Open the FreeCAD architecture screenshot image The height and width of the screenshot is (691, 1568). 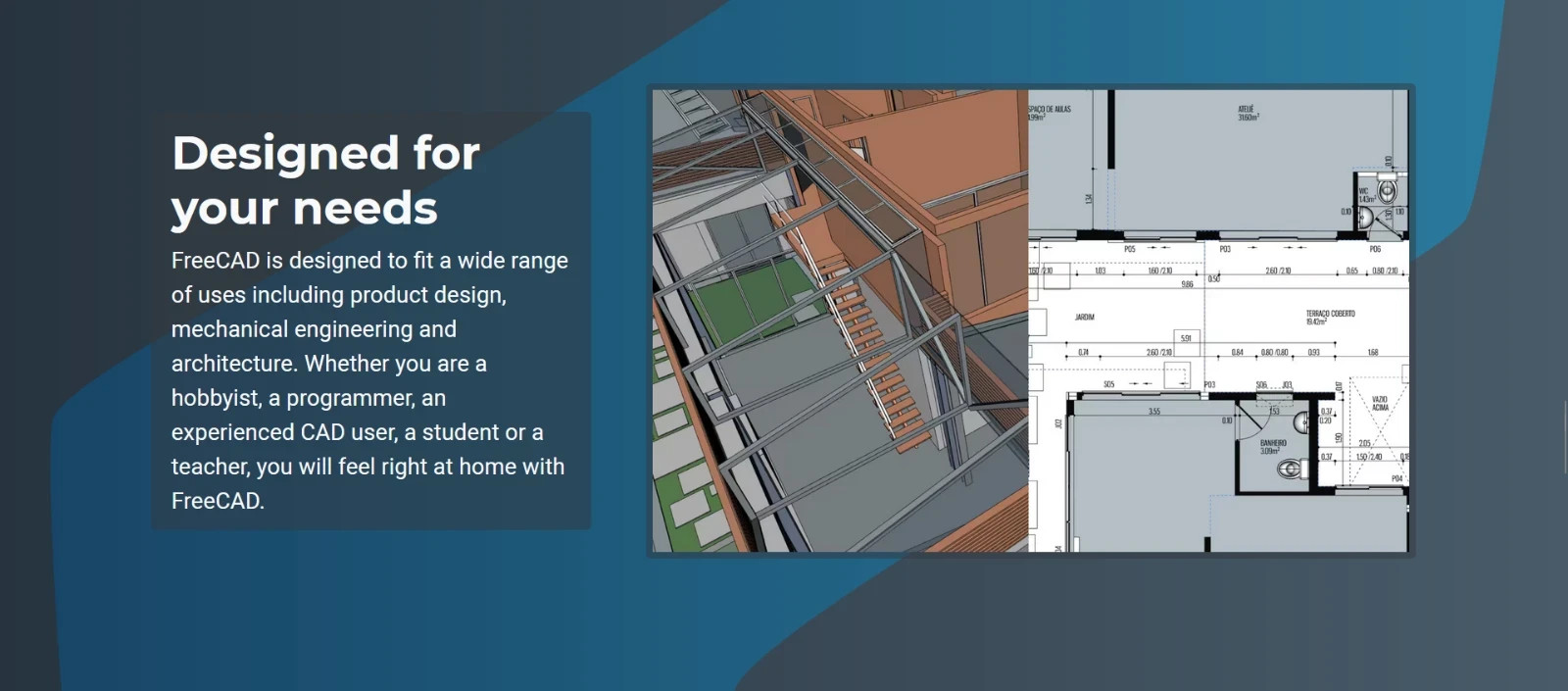click(x=1031, y=321)
